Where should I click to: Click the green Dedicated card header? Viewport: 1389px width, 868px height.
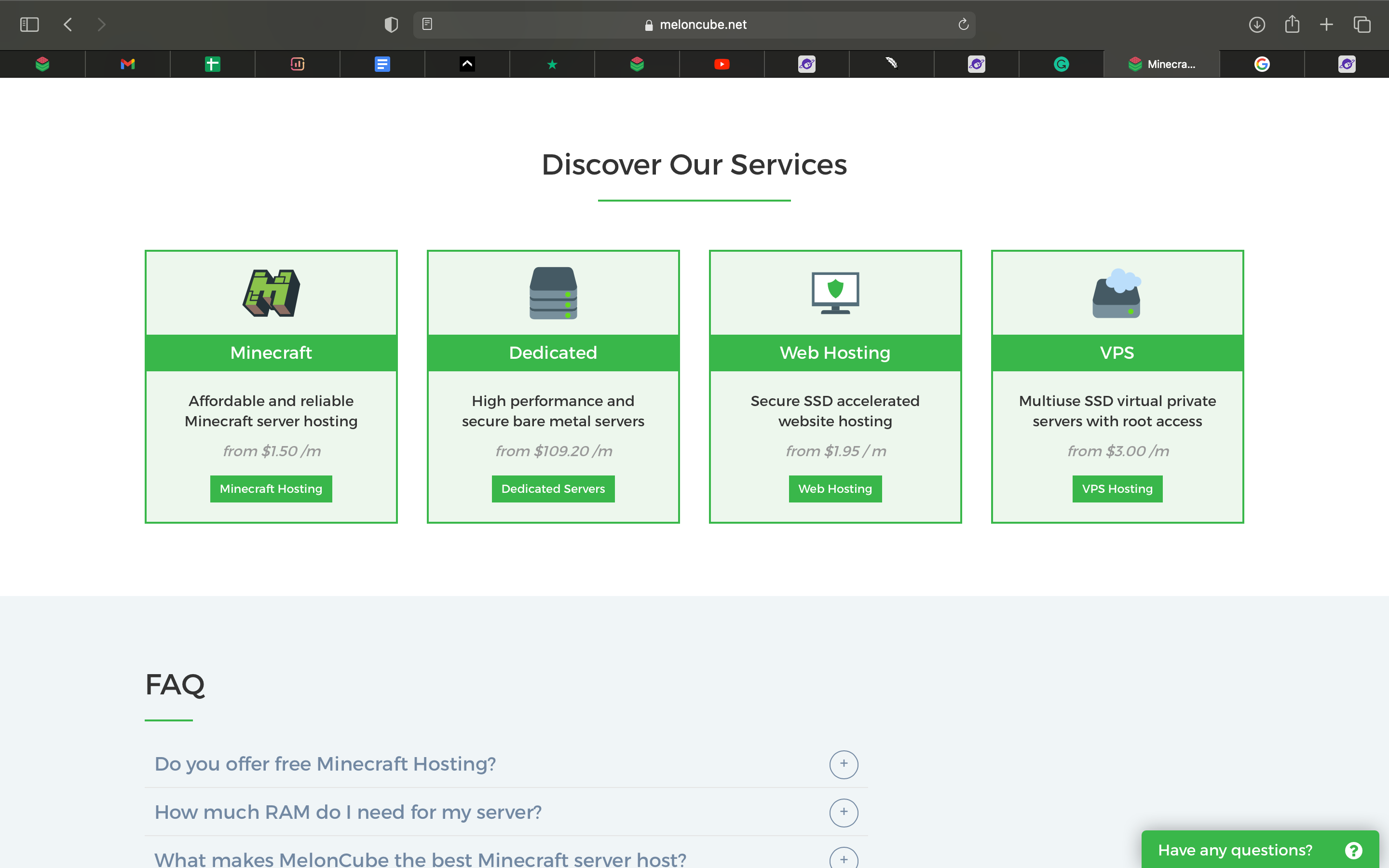(553, 353)
